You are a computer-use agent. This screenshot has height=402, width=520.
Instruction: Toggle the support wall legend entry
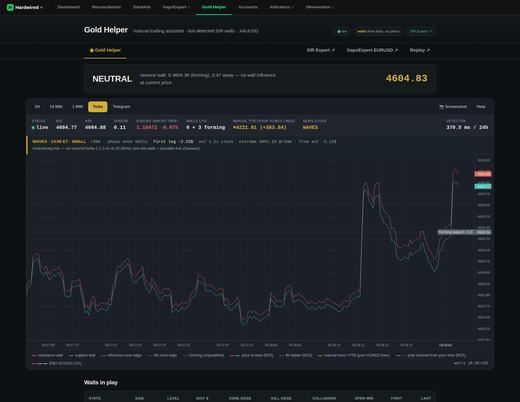82,356
